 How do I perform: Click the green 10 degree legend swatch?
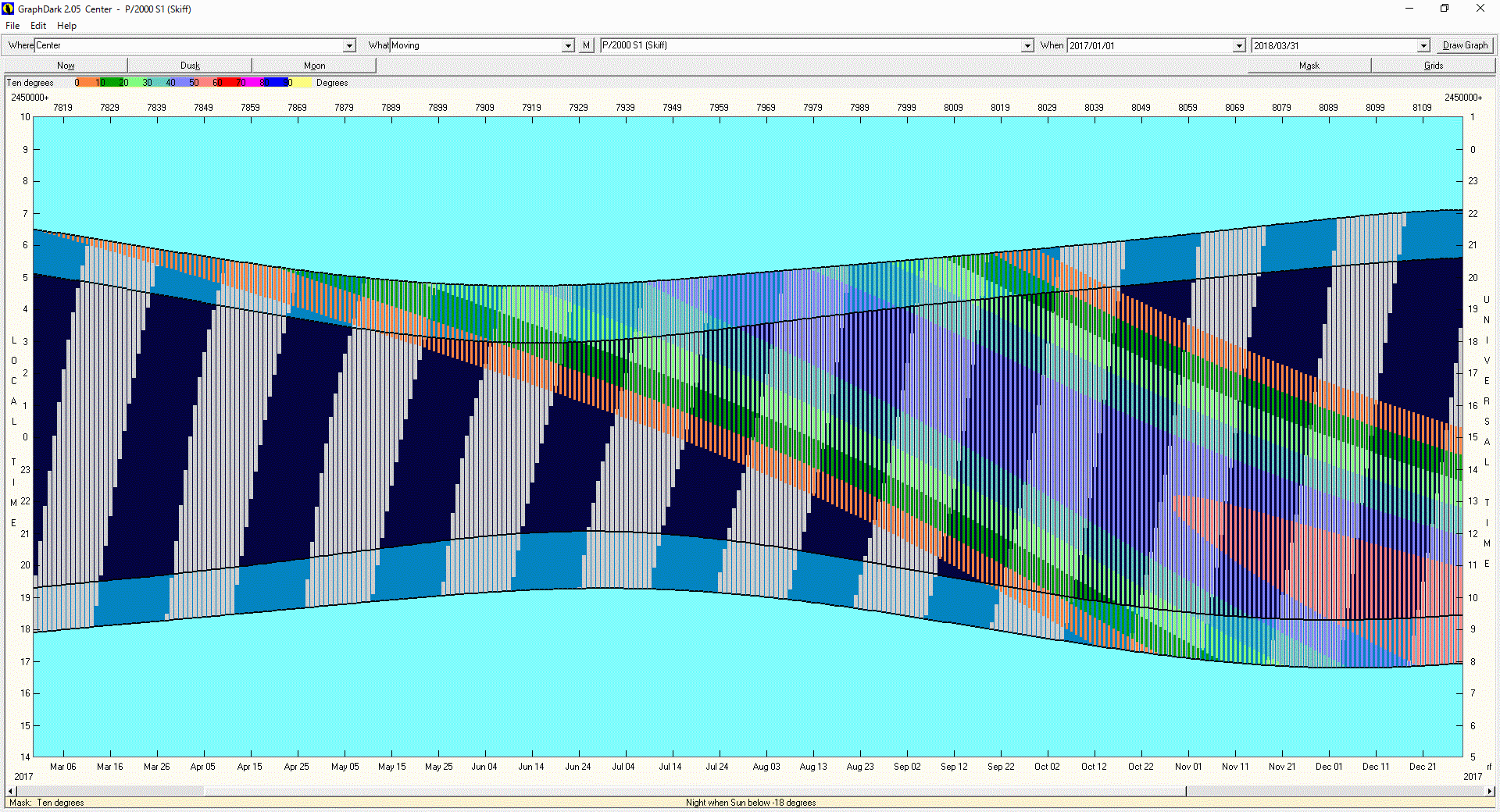pyautogui.click(x=111, y=83)
